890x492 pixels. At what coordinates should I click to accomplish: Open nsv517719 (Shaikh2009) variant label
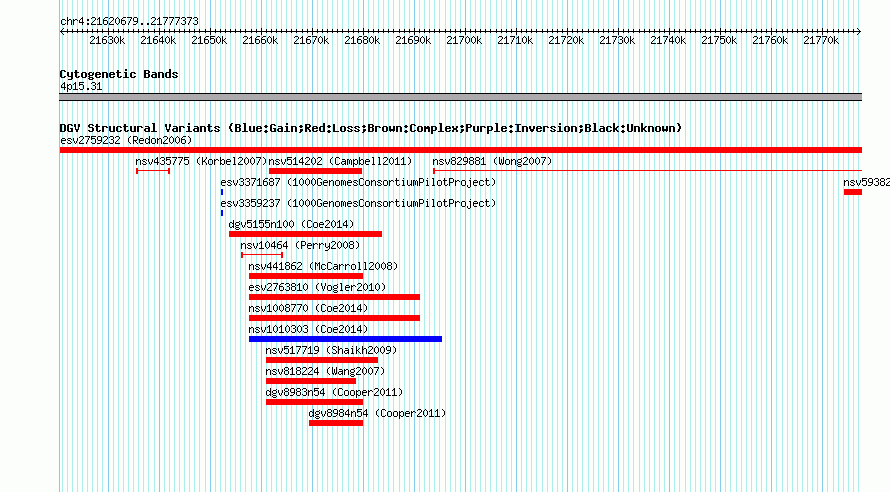pos(331,350)
